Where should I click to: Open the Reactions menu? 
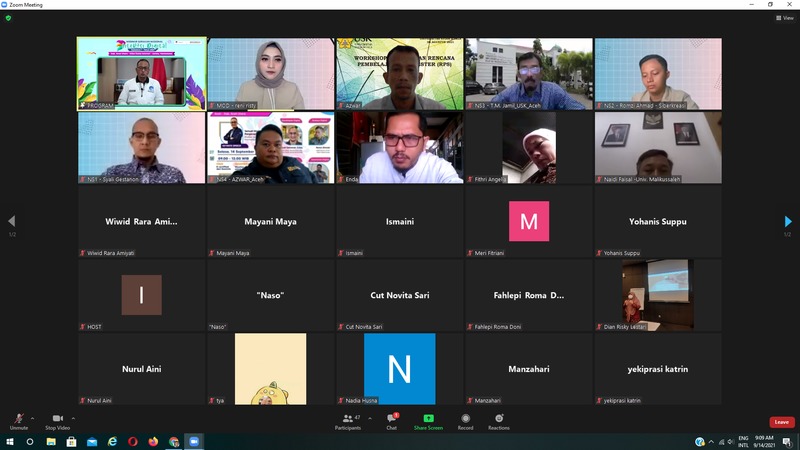tap(498, 420)
